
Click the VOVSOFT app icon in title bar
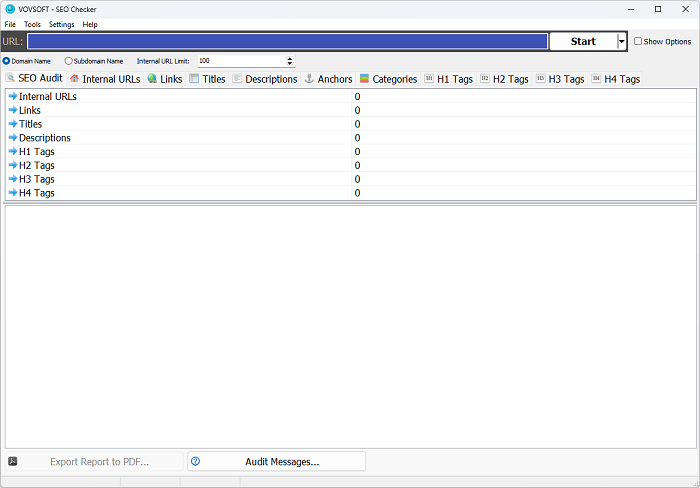pos(10,9)
